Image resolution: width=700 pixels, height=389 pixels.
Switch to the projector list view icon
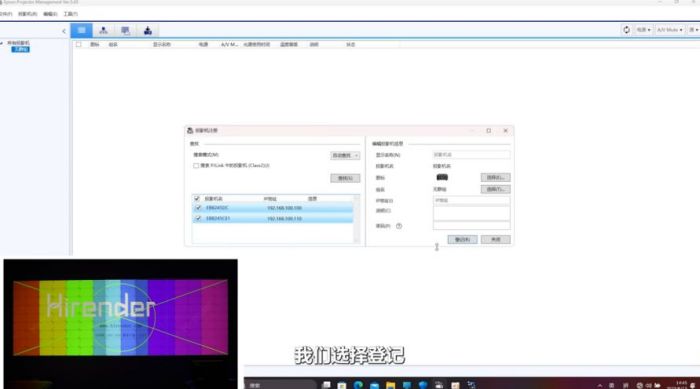tap(81, 30)
